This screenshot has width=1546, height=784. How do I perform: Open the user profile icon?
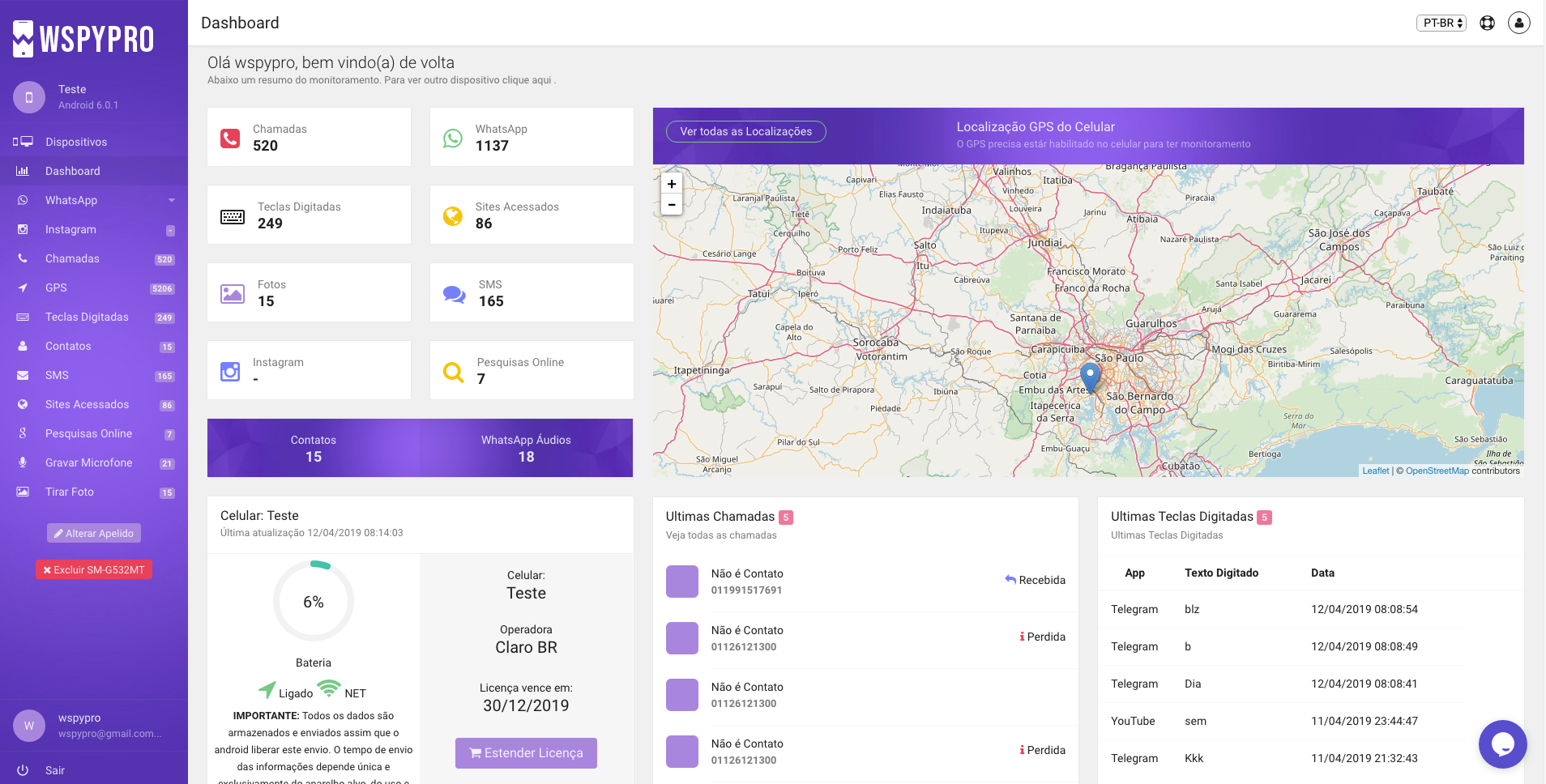point(1518,23)
